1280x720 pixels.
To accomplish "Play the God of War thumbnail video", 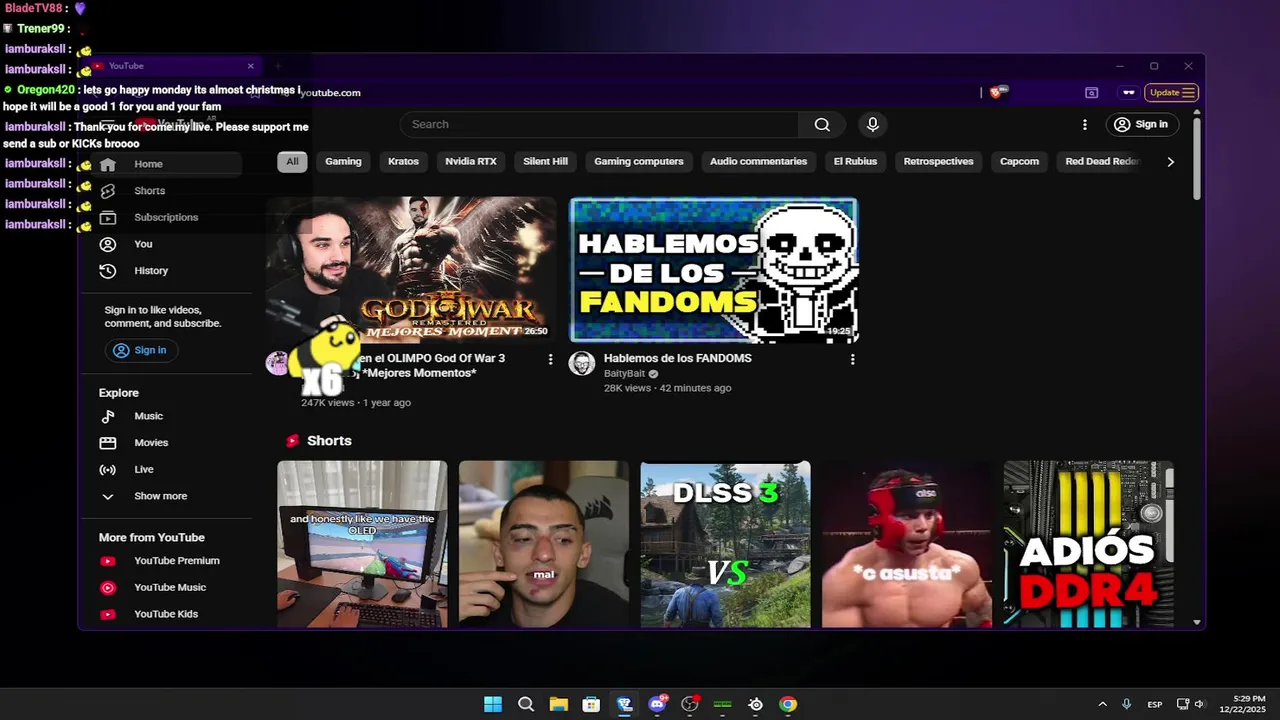I will coord(411,270).
